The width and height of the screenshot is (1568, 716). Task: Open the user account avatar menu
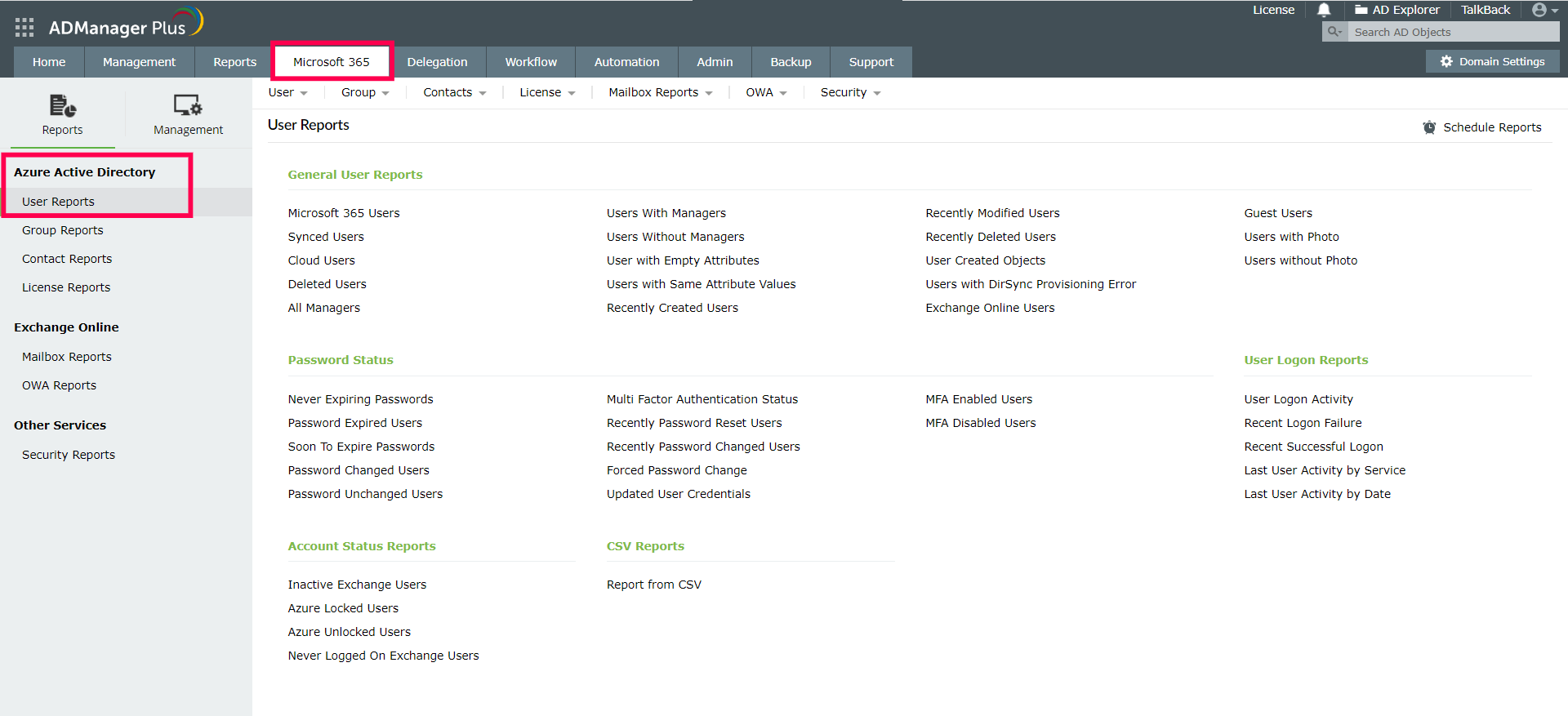tap(1544, 10)
